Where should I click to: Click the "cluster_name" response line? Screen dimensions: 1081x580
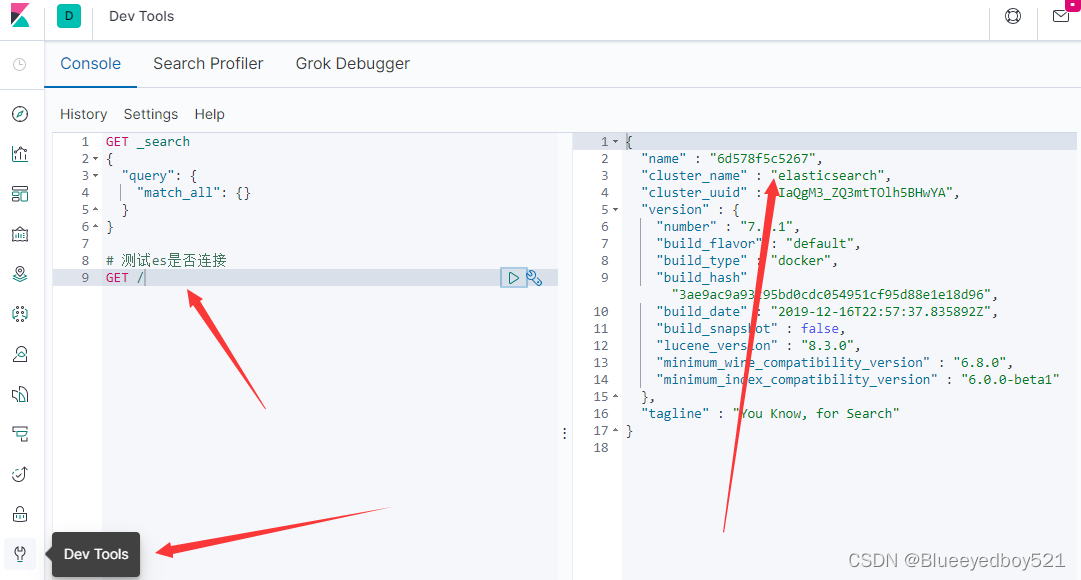(x=765, y=176)
